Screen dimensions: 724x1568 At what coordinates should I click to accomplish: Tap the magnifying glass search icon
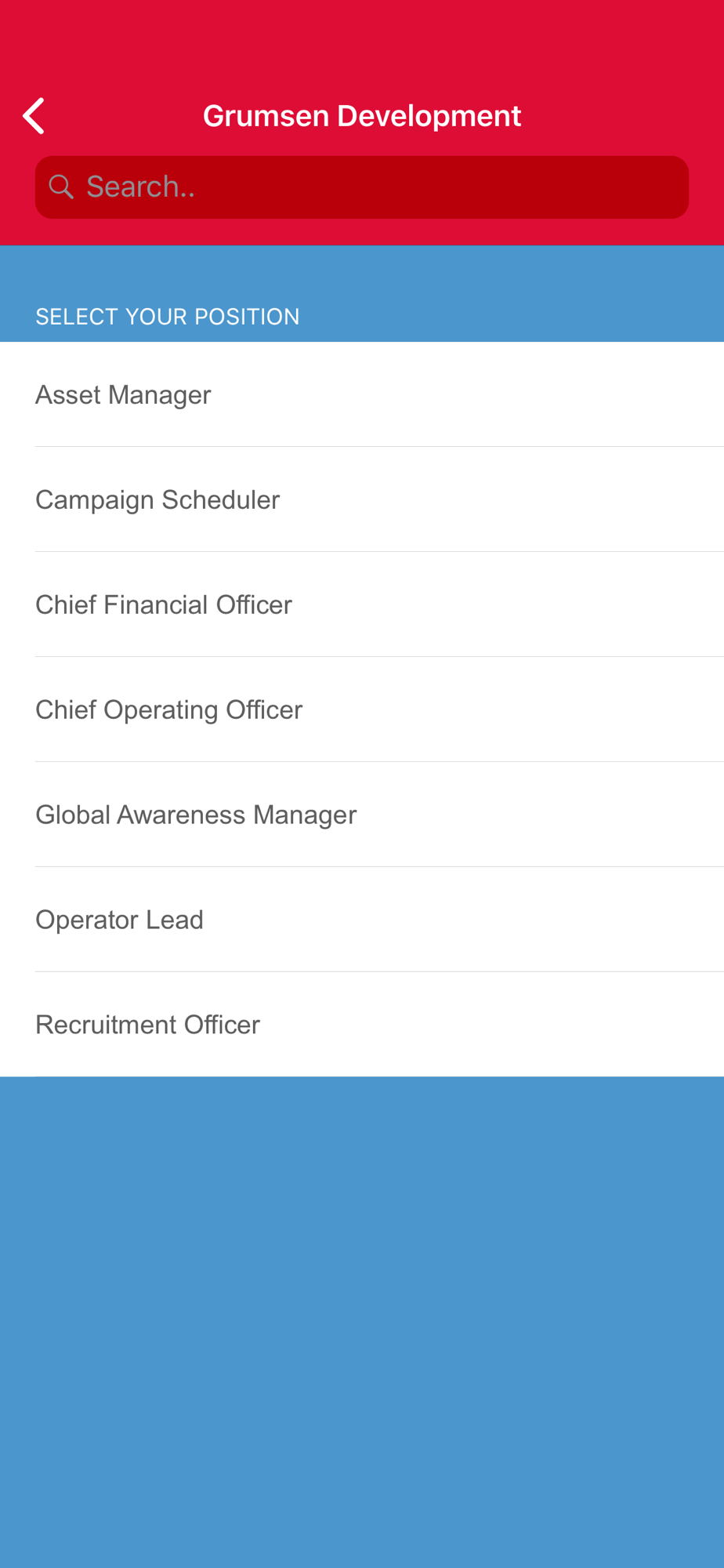(61, 187)
